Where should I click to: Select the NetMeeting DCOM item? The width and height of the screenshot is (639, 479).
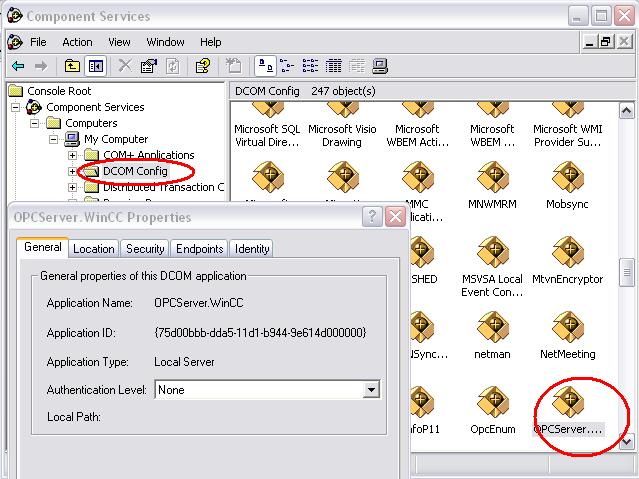pos(568,336)
